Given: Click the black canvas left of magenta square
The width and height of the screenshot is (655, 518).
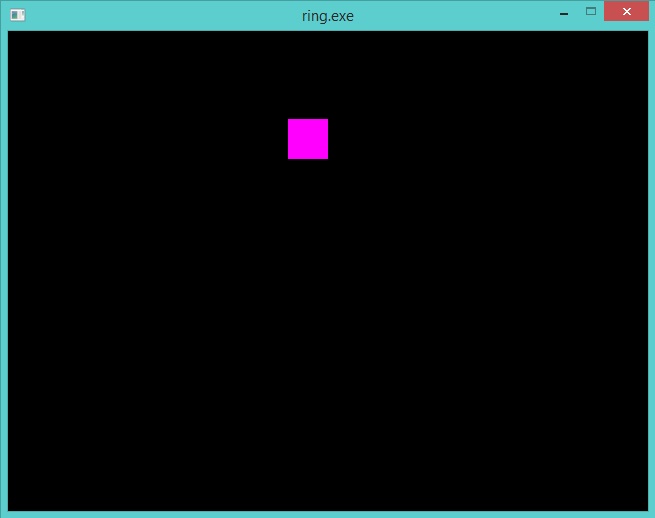Looking at the screenshot, I should click(150, 139).
